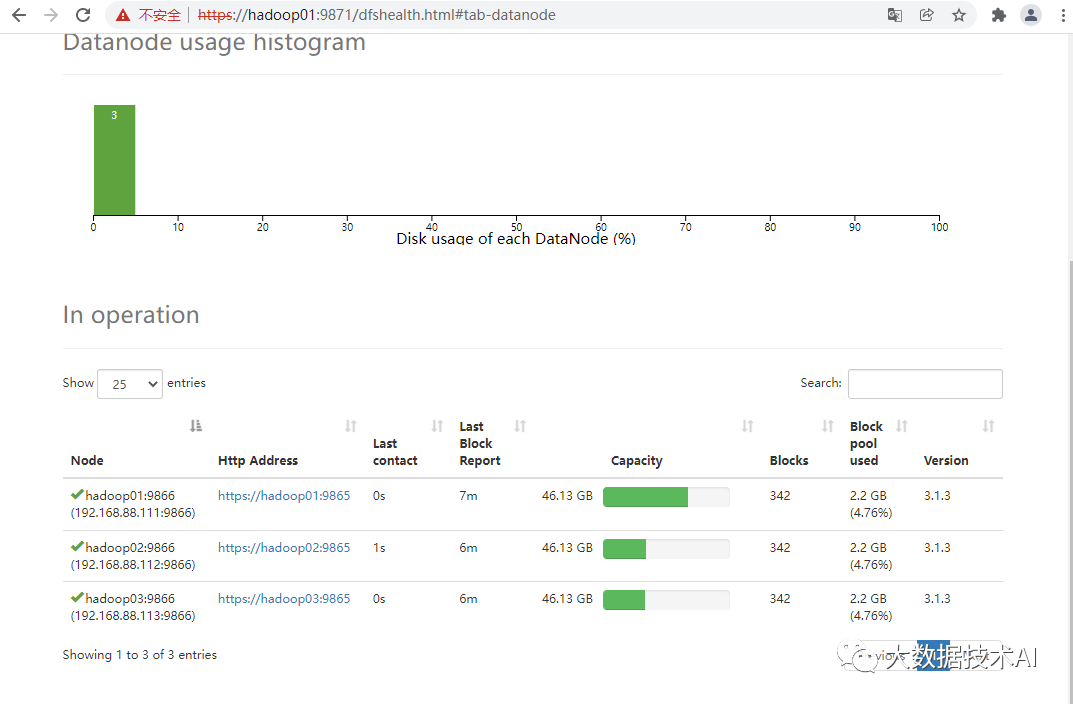
Task: Open https://hadoop01:9865 link
Action: (284, 496)
